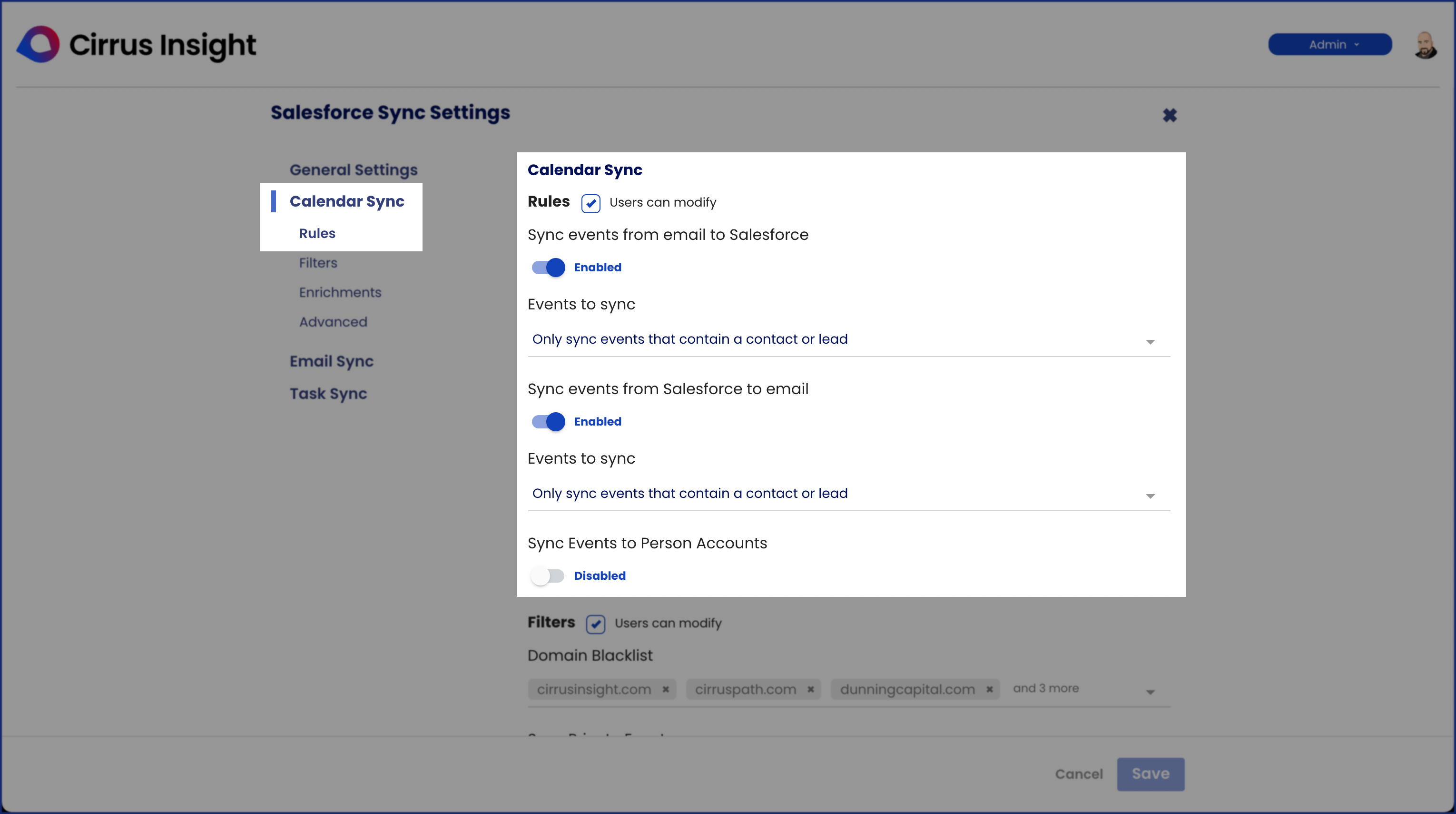Disable sync events from Salesforce to email
Image resolution: width=1456 pixels, height=814 pixels.
tap(548, 422)
